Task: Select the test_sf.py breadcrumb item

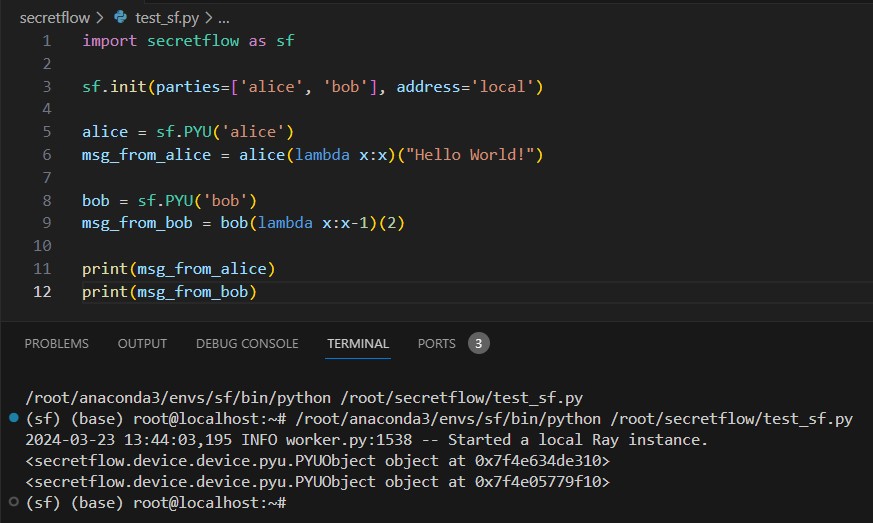Action: (166, 18)
